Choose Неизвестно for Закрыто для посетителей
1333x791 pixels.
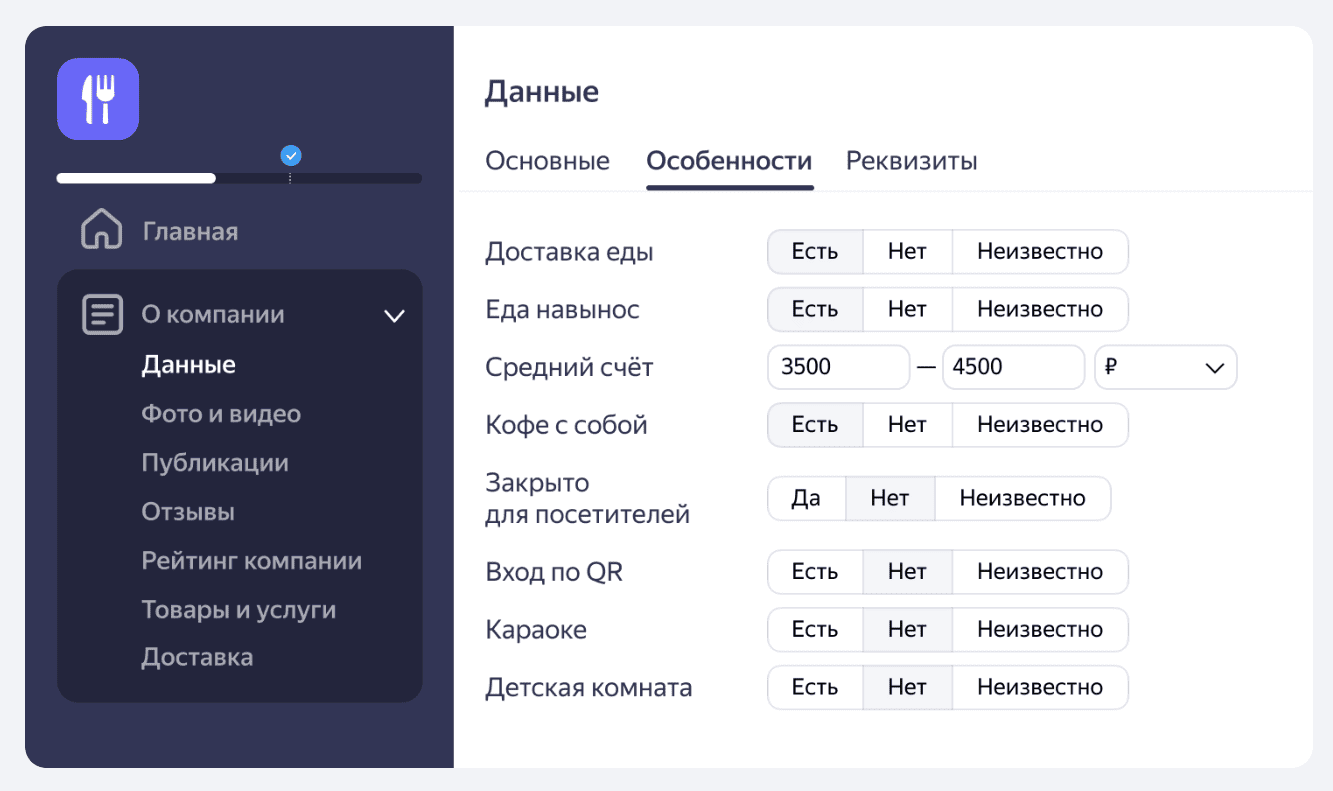[x=1023, y=498]
